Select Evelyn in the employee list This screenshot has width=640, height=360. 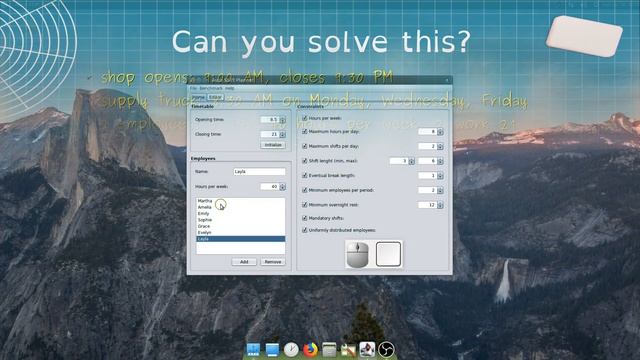240,233
